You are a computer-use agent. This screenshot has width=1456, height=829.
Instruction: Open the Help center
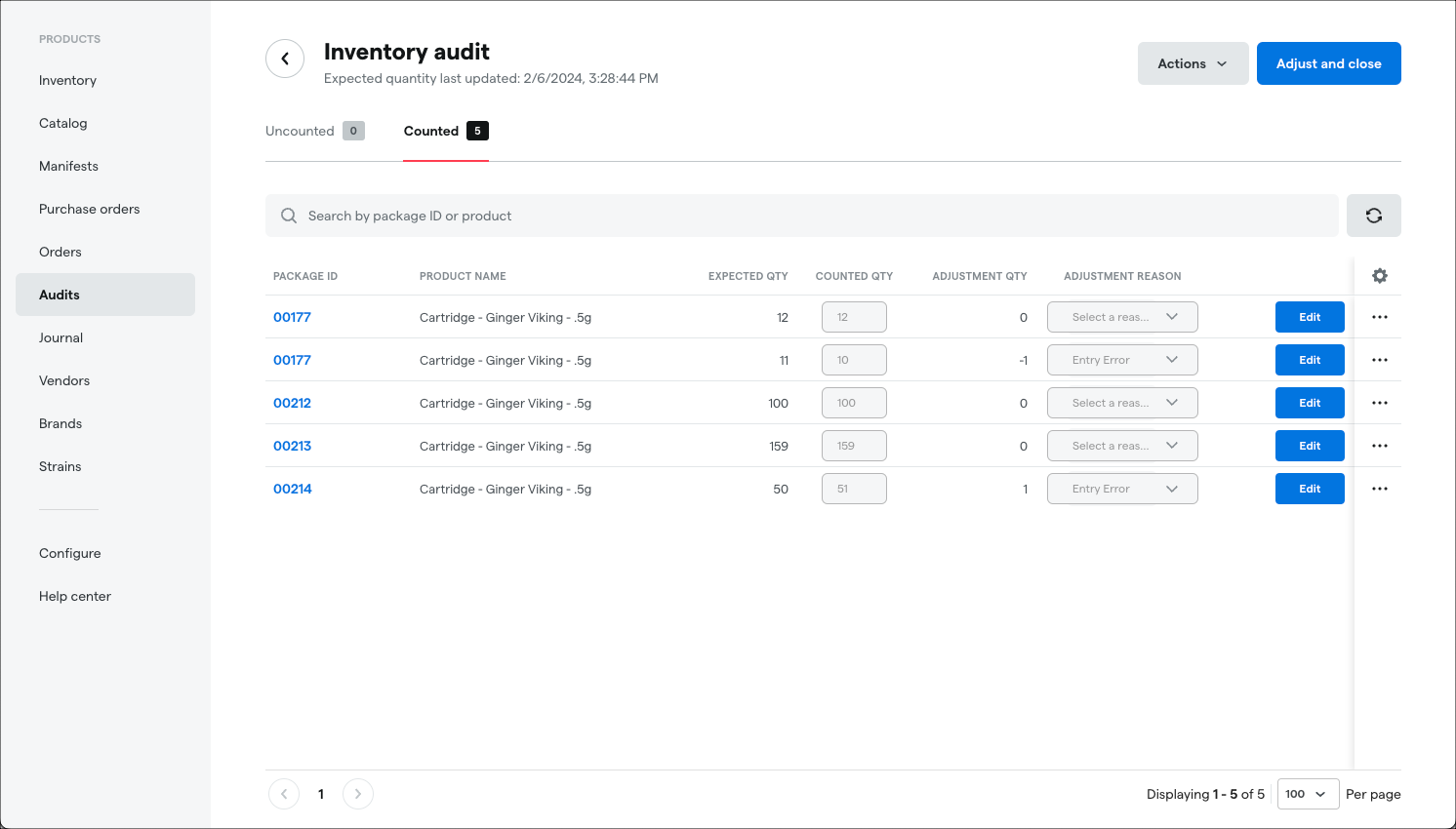point(105,596)
